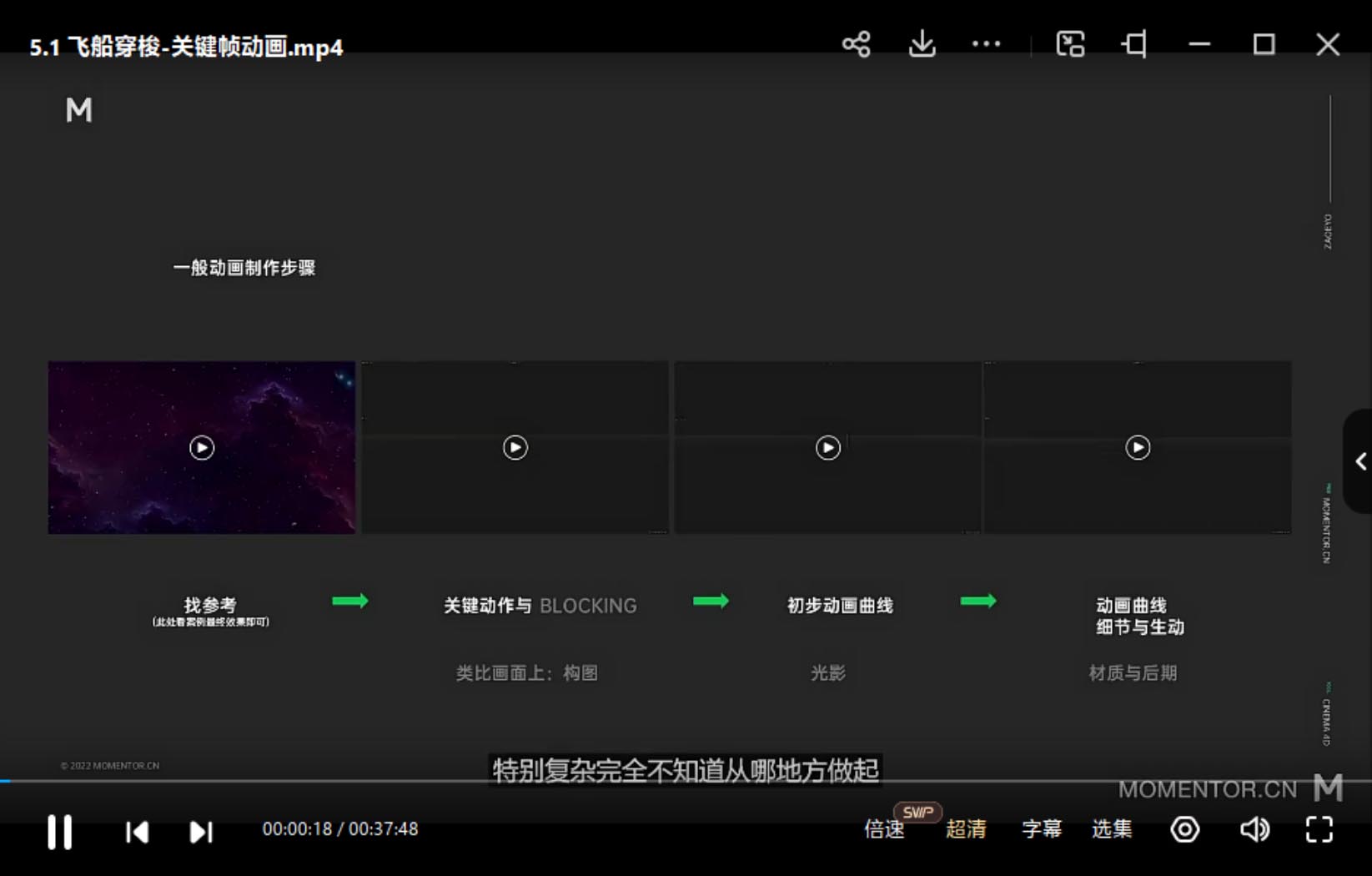Click the playback time 00:00:18 / 00:37:48
This screenshot has height=876, width=1372.
tap(340, 829)
